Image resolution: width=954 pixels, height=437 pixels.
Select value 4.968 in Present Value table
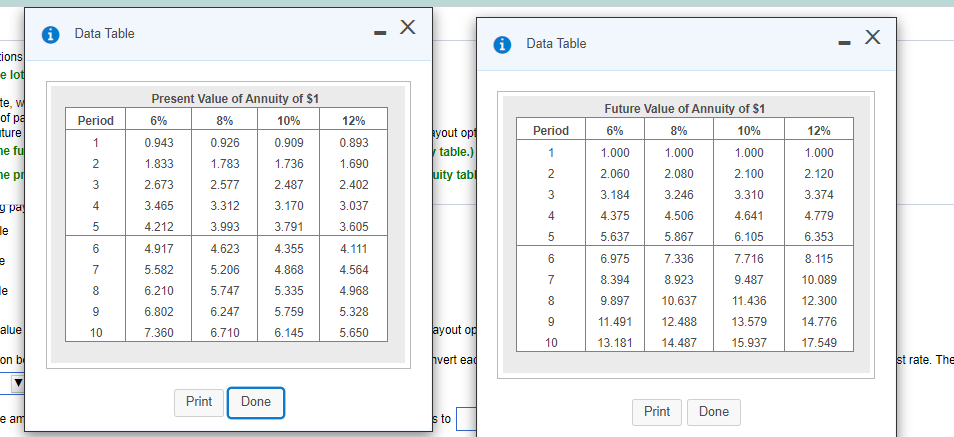pyautogui.click(x=353, y=291)
